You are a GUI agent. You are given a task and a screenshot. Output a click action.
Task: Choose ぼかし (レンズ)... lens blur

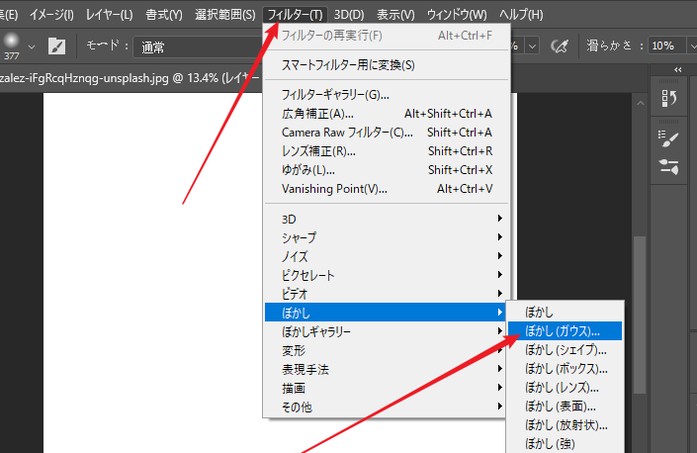pyautogui.click(x=565, y=387)
